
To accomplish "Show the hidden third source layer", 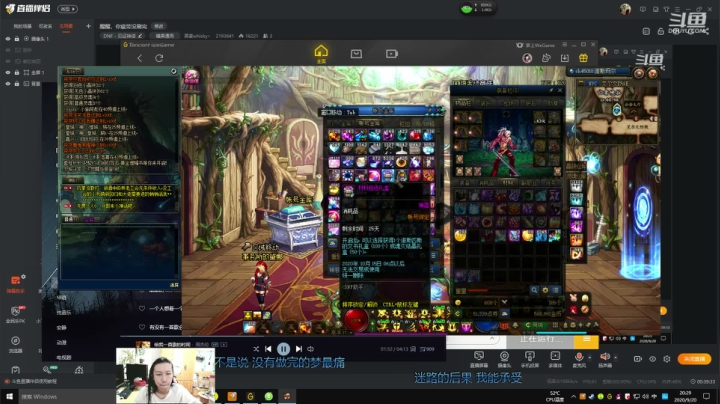I will coord(8,61).
